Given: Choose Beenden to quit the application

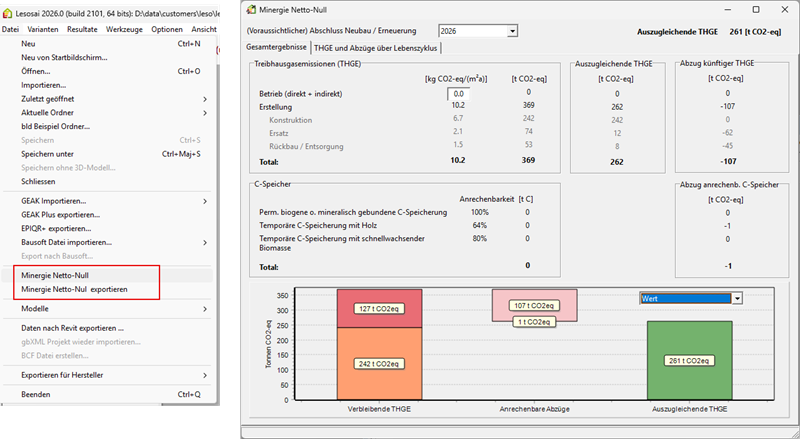Looking at the screenshot, I should [37, 394].
